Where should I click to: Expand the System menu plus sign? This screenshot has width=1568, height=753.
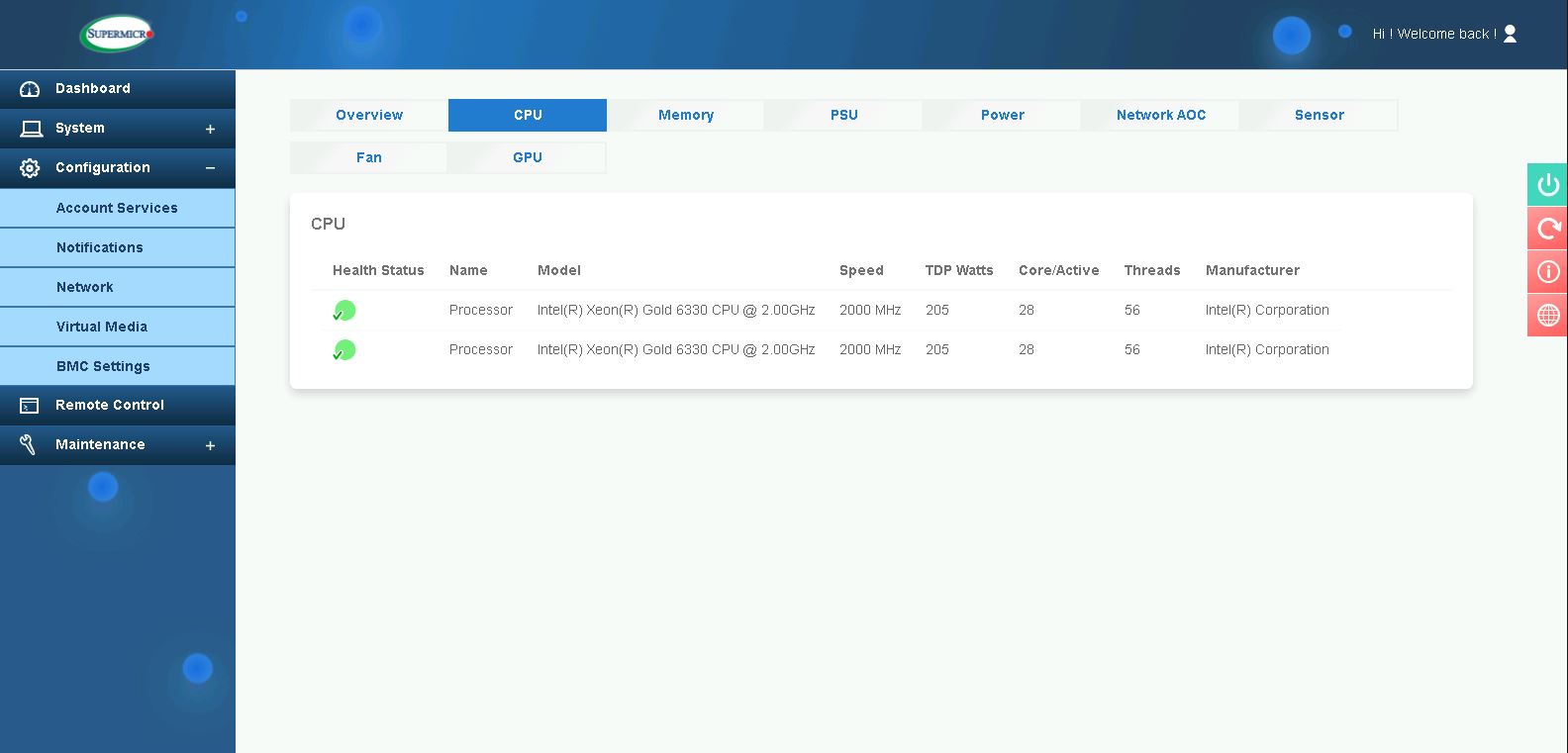[210, 130]
